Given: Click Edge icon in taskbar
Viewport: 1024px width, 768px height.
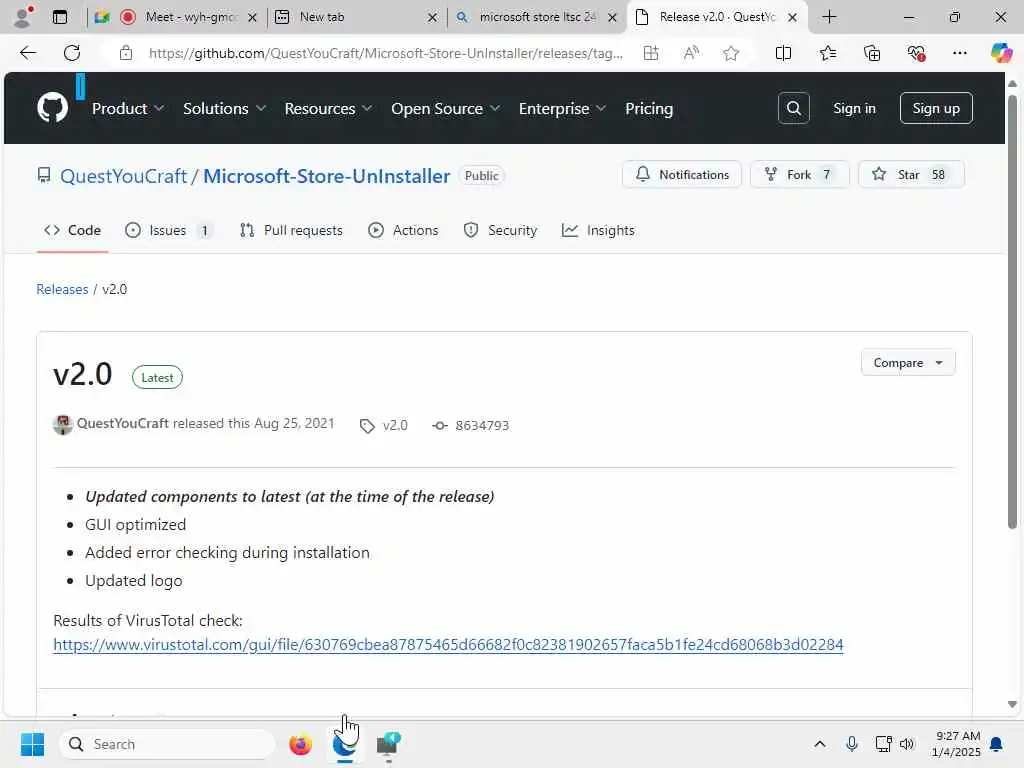Looking at the screenshot, I should [344, 744].
